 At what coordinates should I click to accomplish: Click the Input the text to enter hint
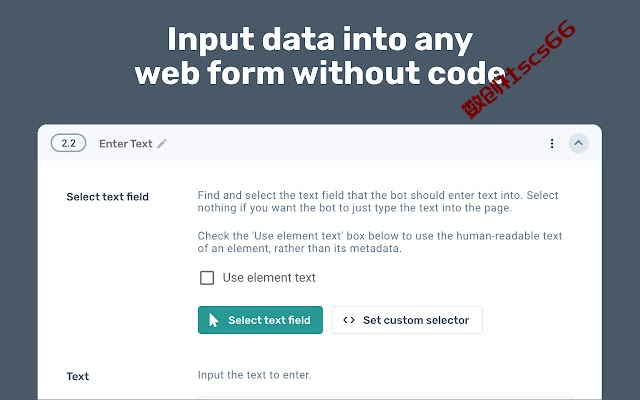click(x=254, y=375)
